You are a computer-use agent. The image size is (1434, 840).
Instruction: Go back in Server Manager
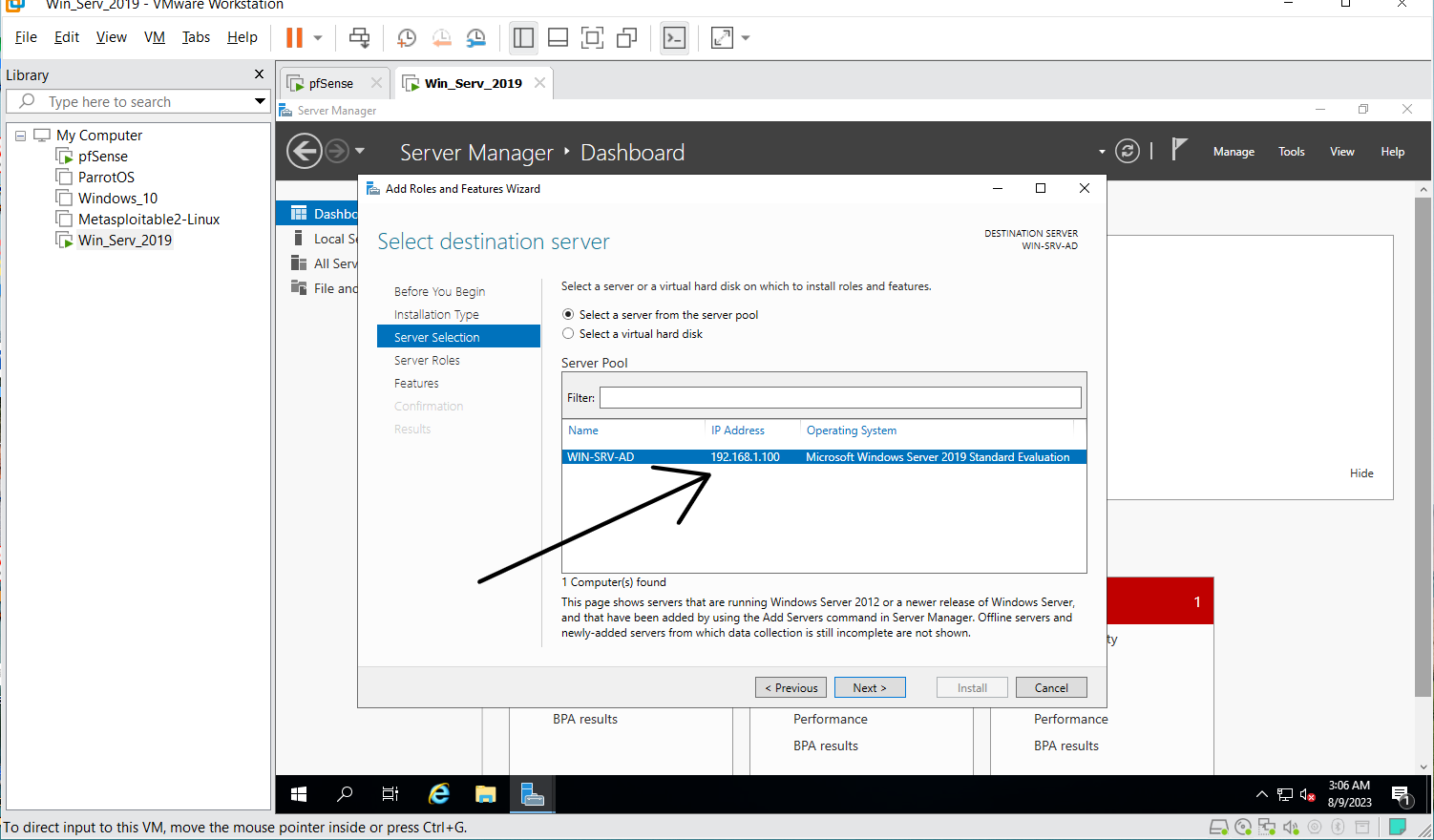point(305,151)
